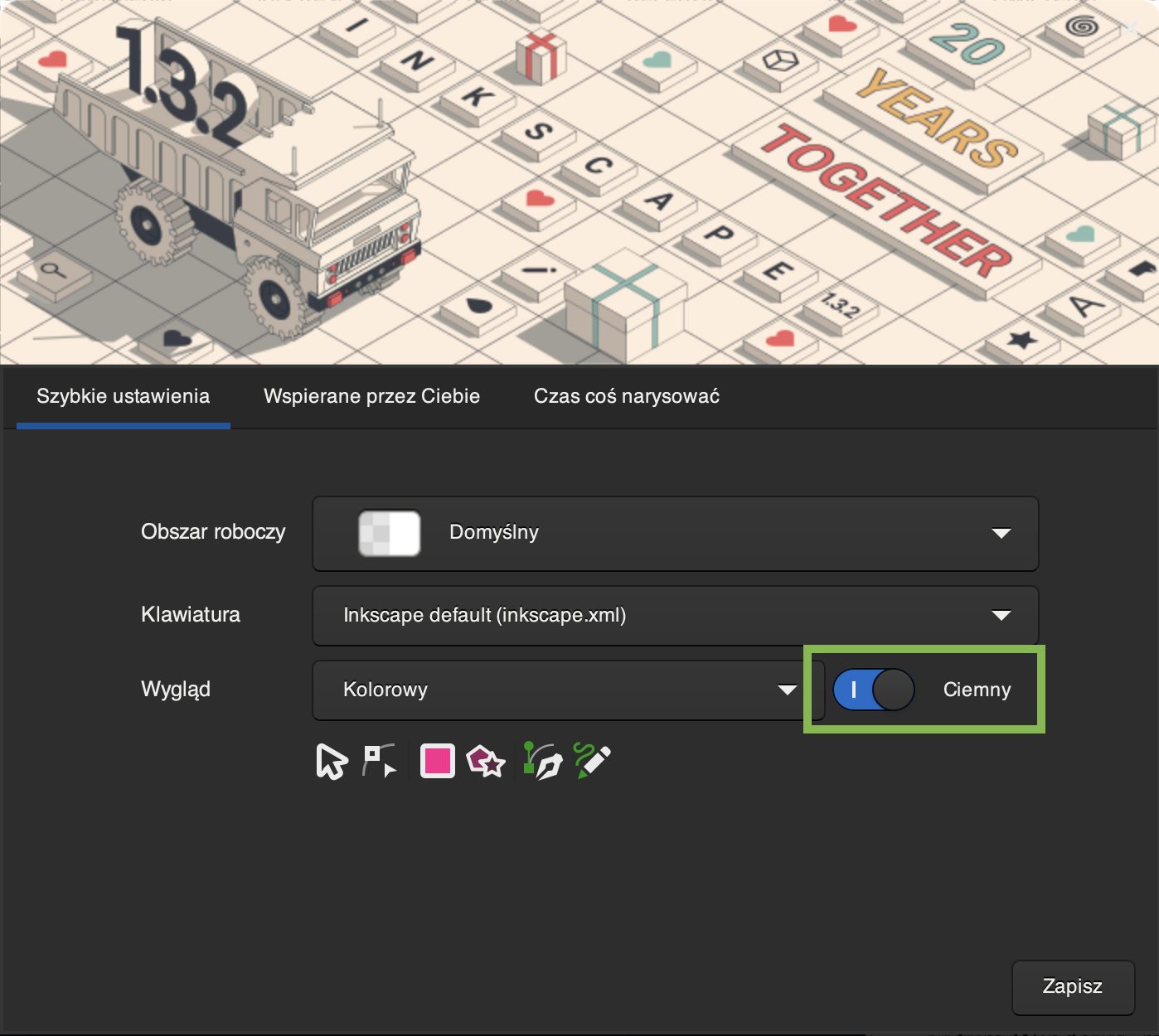Image resolution: width=1159 pixels, height=1036 pixels.
Task: Click the spiral tile in the banner
Action: pyautogui.click(x=1082, y=27)
